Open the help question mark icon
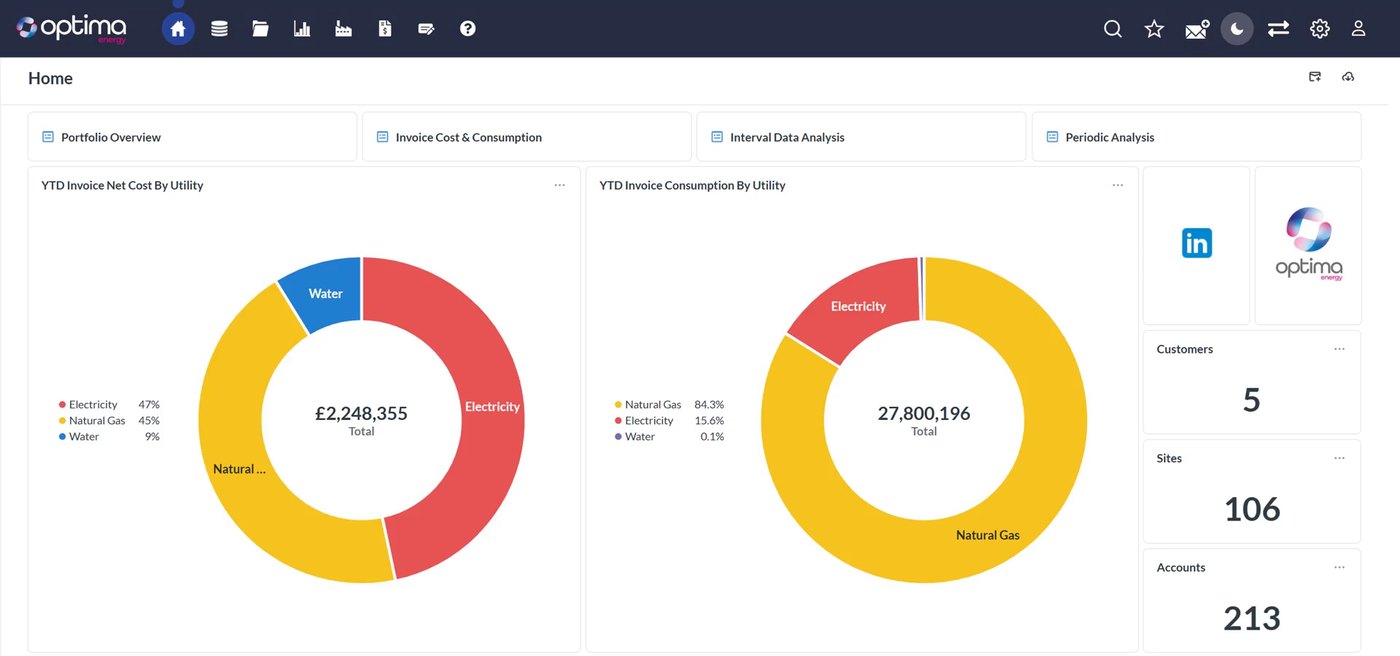Screen dimensions: 1400x656 (467, 29)
